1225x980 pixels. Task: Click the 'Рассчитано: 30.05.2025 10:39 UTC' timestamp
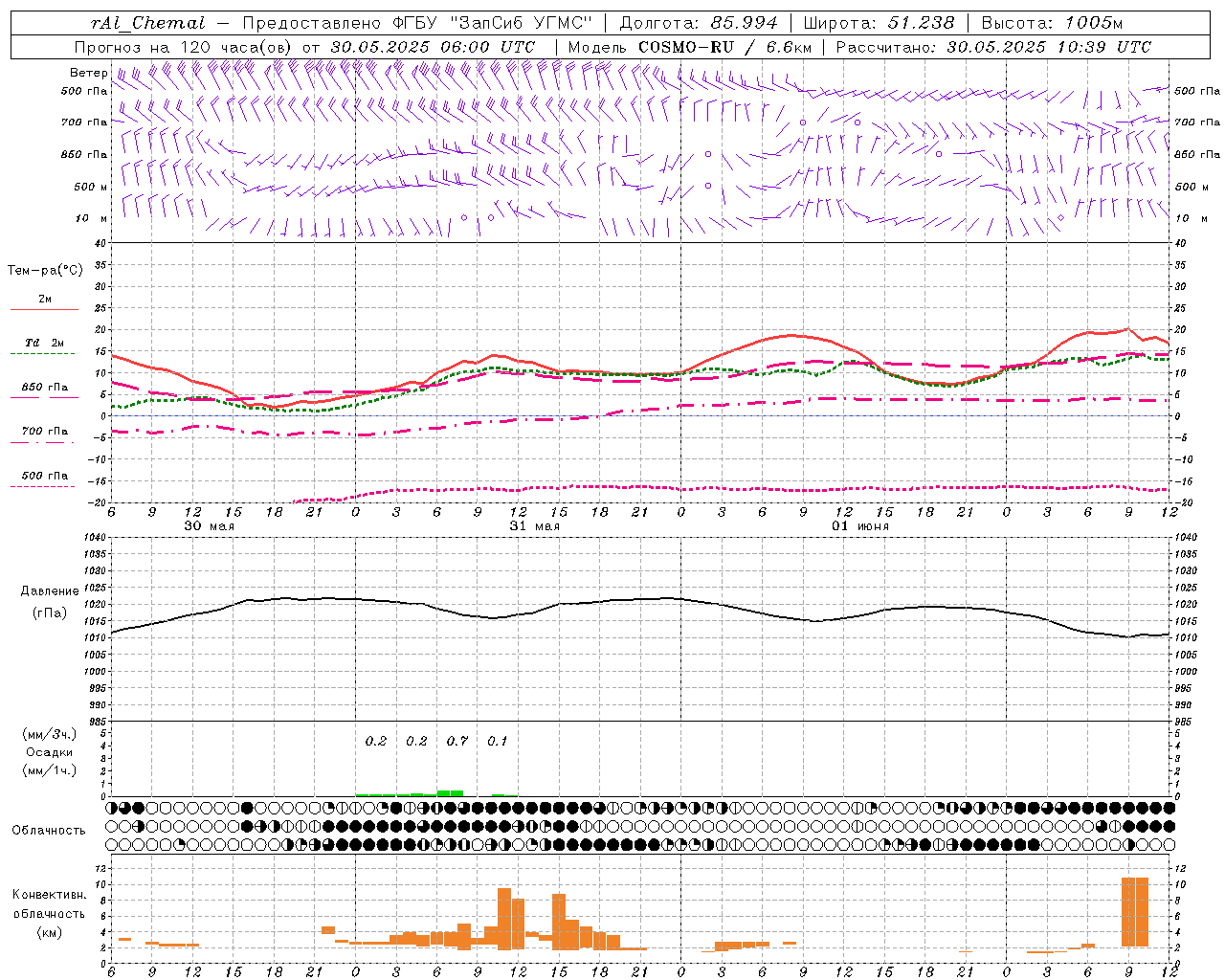(x=993, y=47)
